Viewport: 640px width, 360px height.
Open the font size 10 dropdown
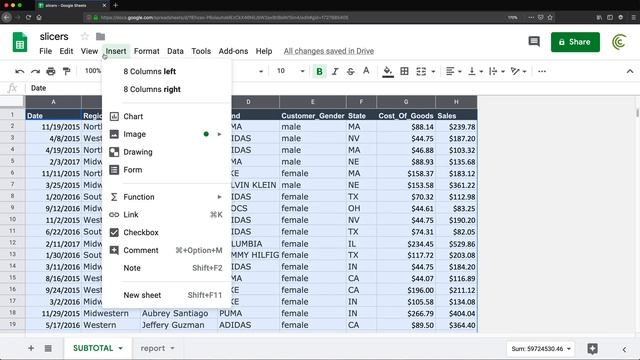(x=291, y=71)
